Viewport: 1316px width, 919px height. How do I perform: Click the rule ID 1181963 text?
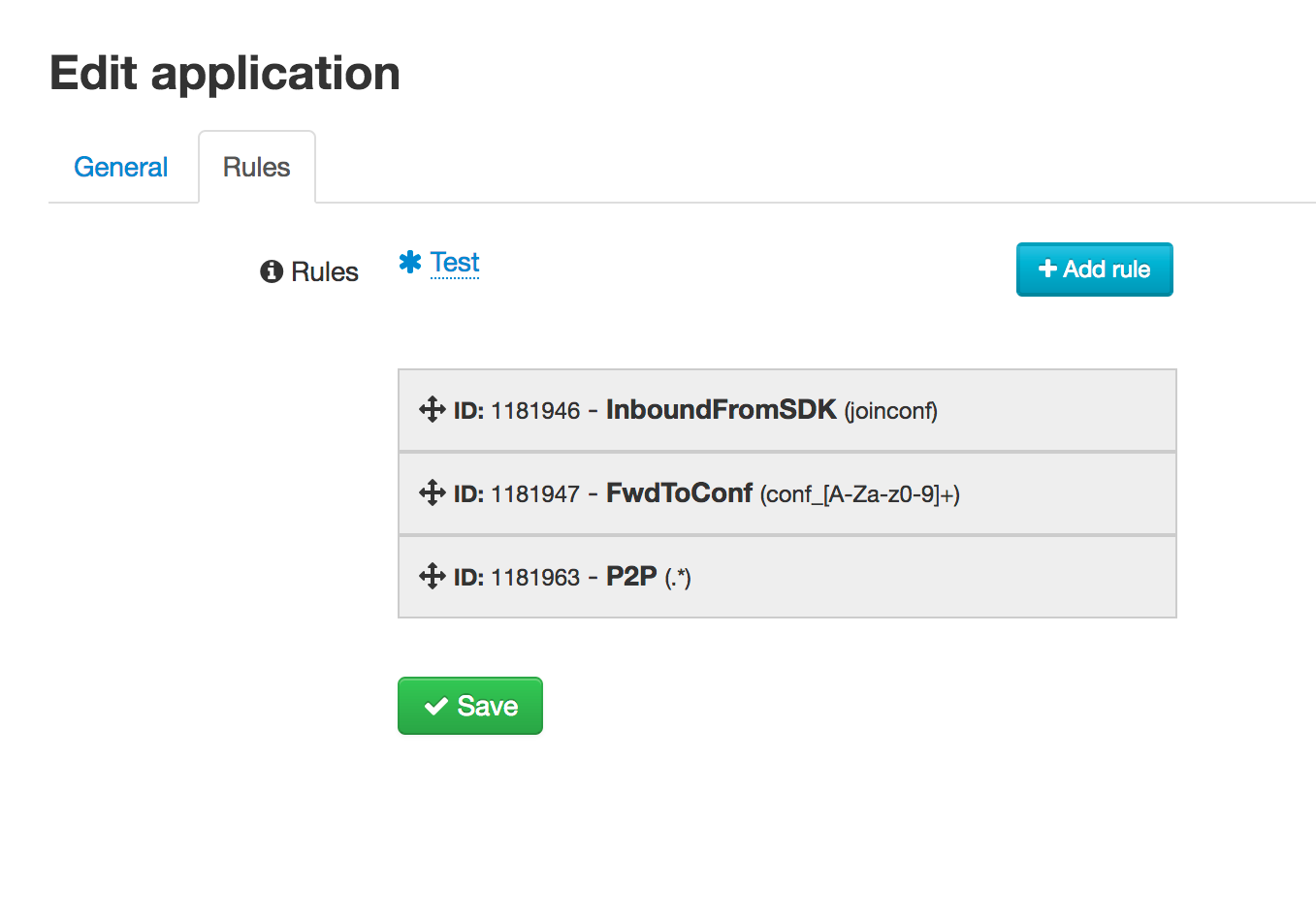pos(535,578)
